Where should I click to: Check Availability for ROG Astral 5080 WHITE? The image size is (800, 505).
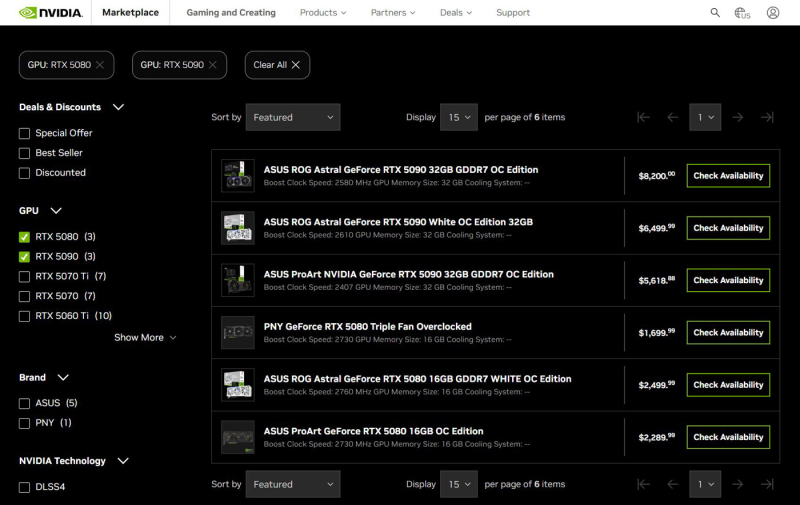click(728, 385)
